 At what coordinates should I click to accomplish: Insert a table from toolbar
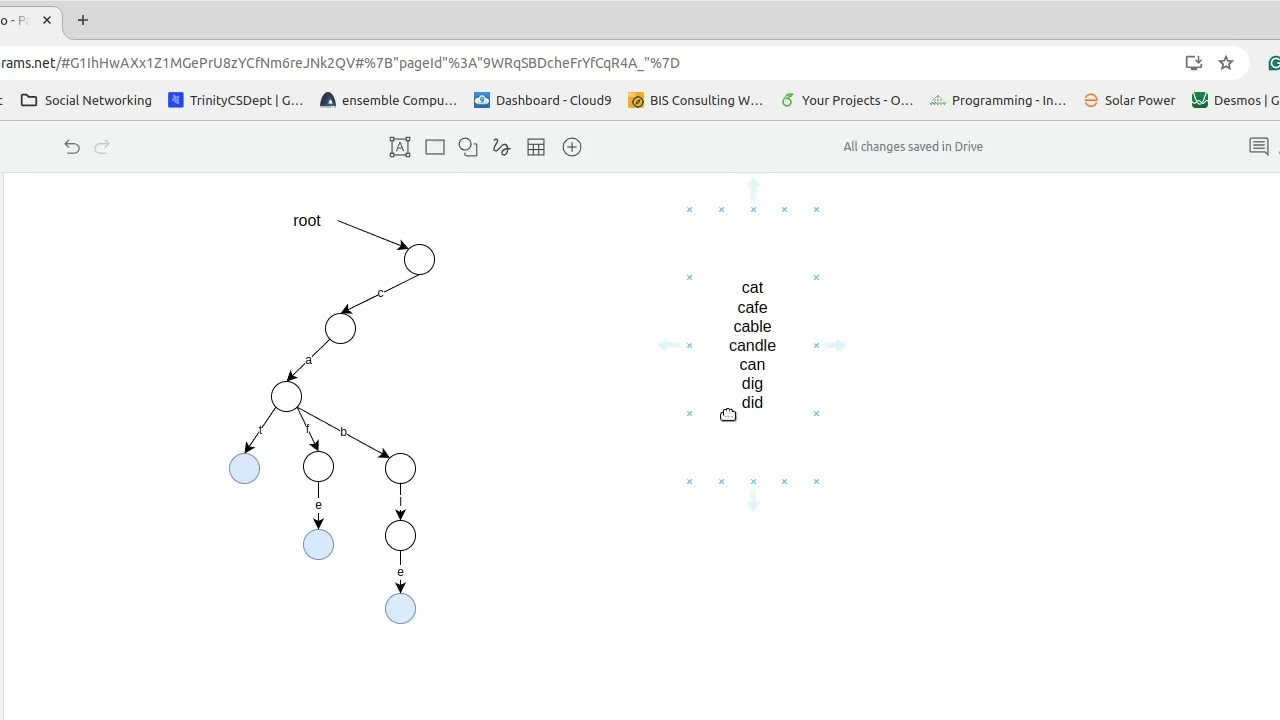[x=536, y=147]
